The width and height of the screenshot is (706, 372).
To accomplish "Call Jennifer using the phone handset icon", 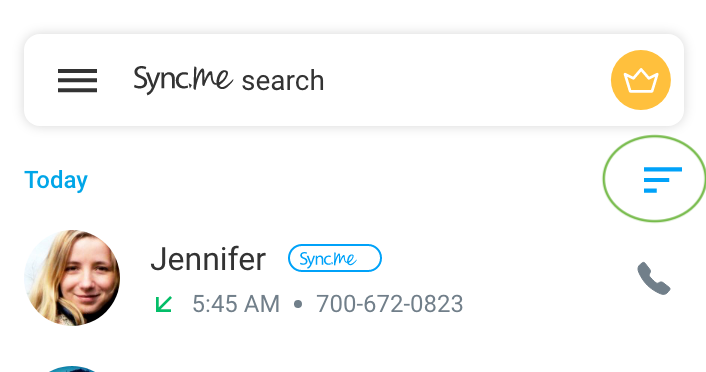I will [x=654, y=278].
